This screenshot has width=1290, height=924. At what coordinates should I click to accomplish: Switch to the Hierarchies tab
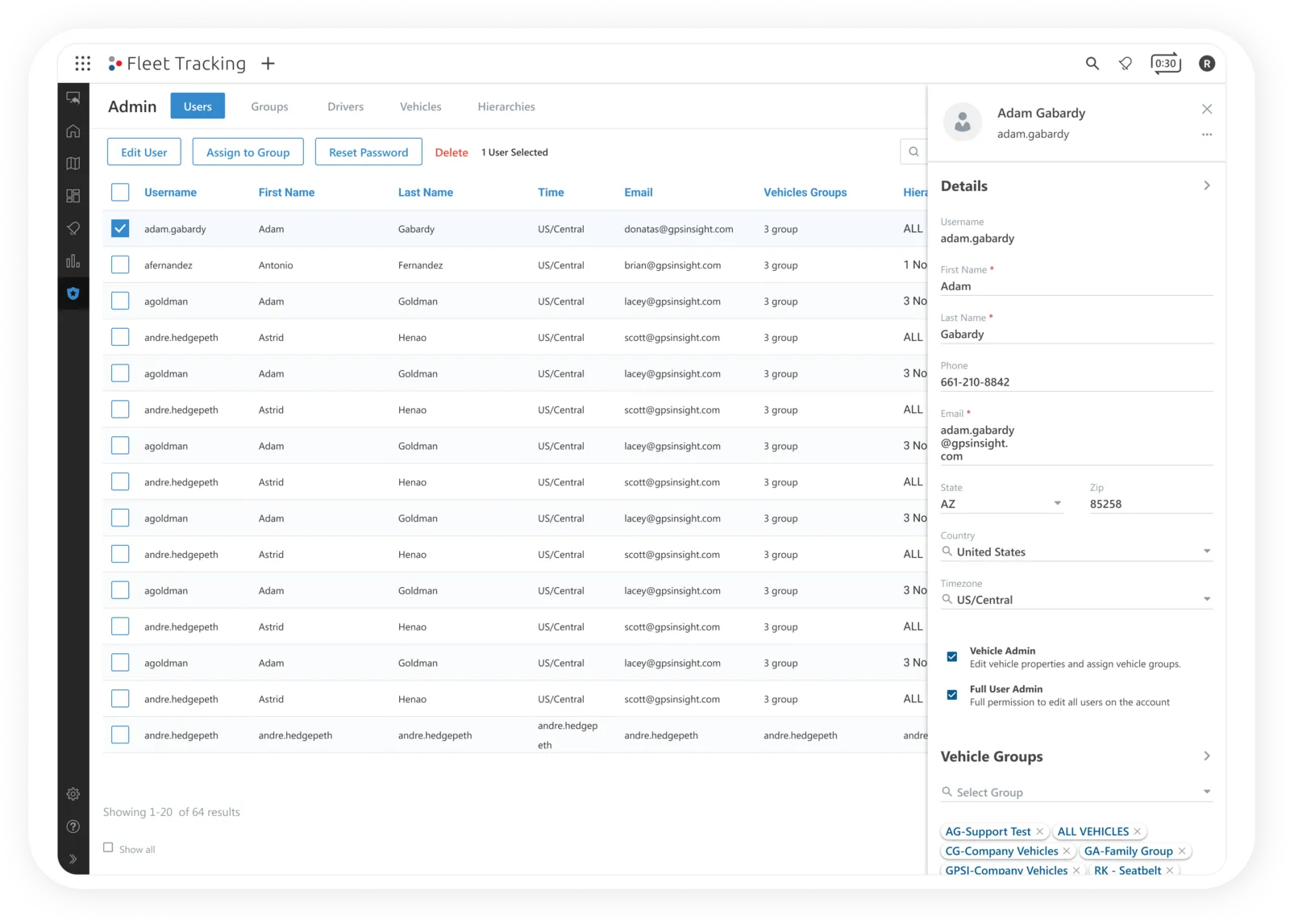click(x=506, y=106)
